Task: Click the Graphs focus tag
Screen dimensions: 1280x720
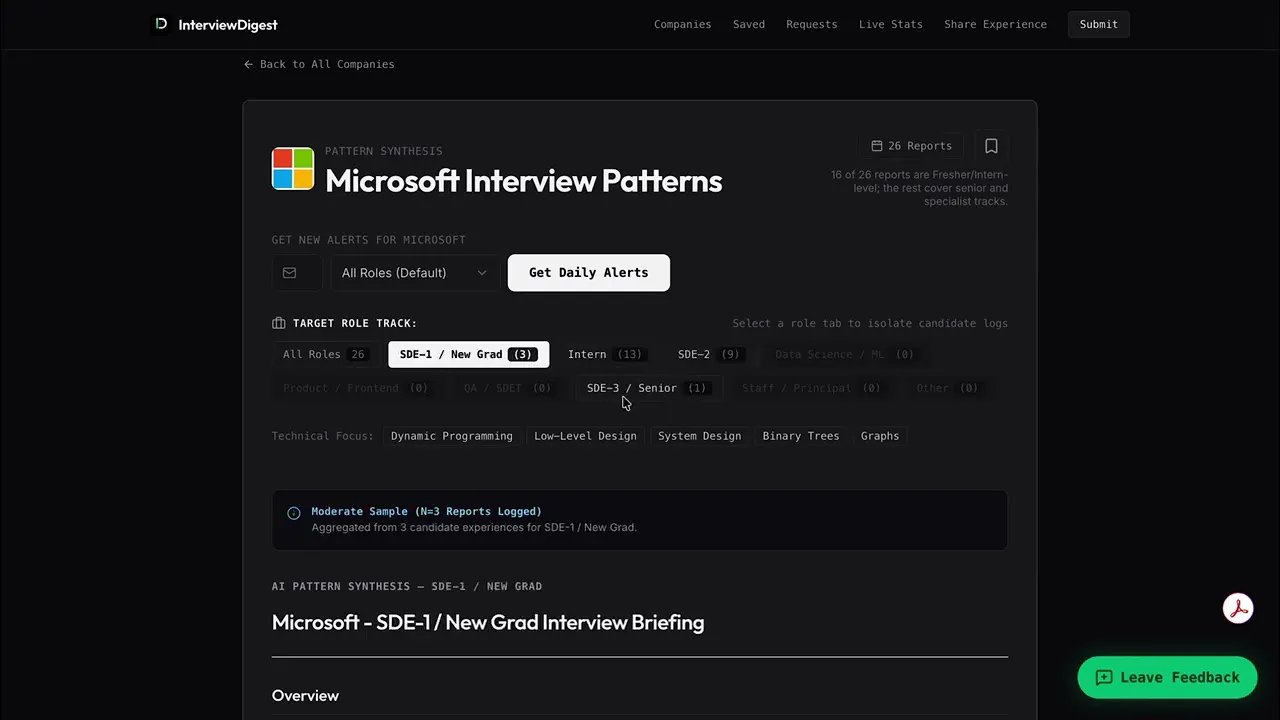Action: click(880, 436)
